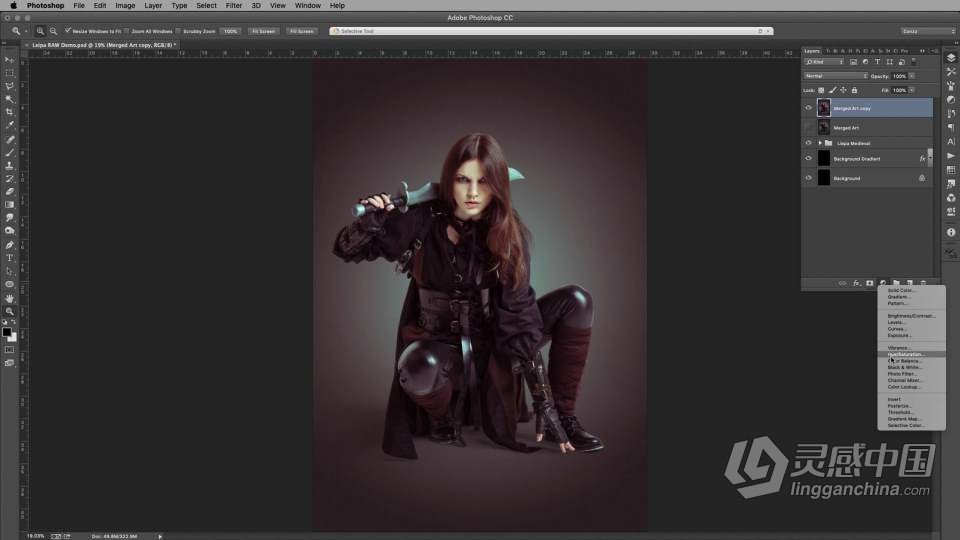
Task: Click the Zoom In mode icon
Action: (x=40, y=31)
